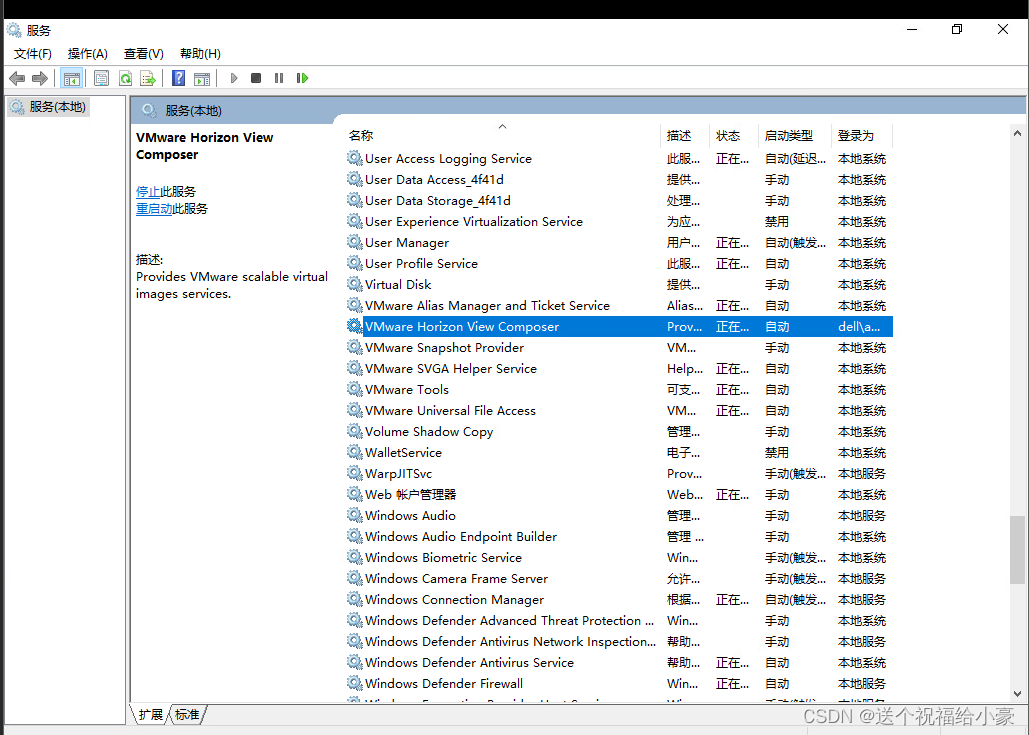This screenshot has height=735, width=1029.
Task: Select Windows Connection Manager row
Action: point(620,599)
